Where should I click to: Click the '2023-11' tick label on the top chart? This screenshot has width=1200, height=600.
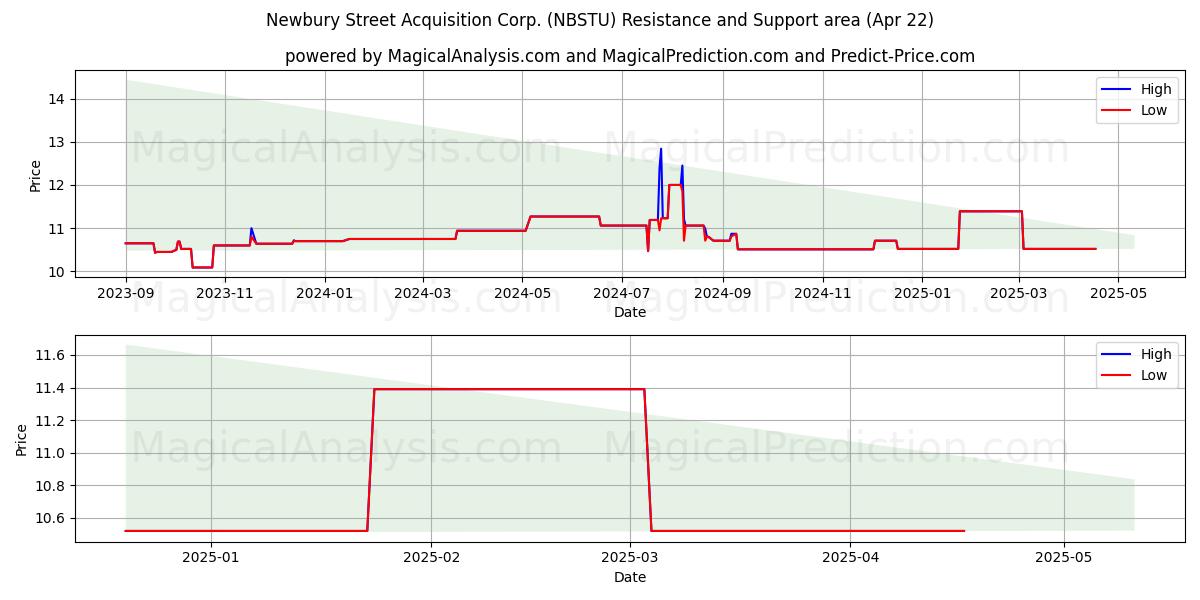[x=224, y=293]
